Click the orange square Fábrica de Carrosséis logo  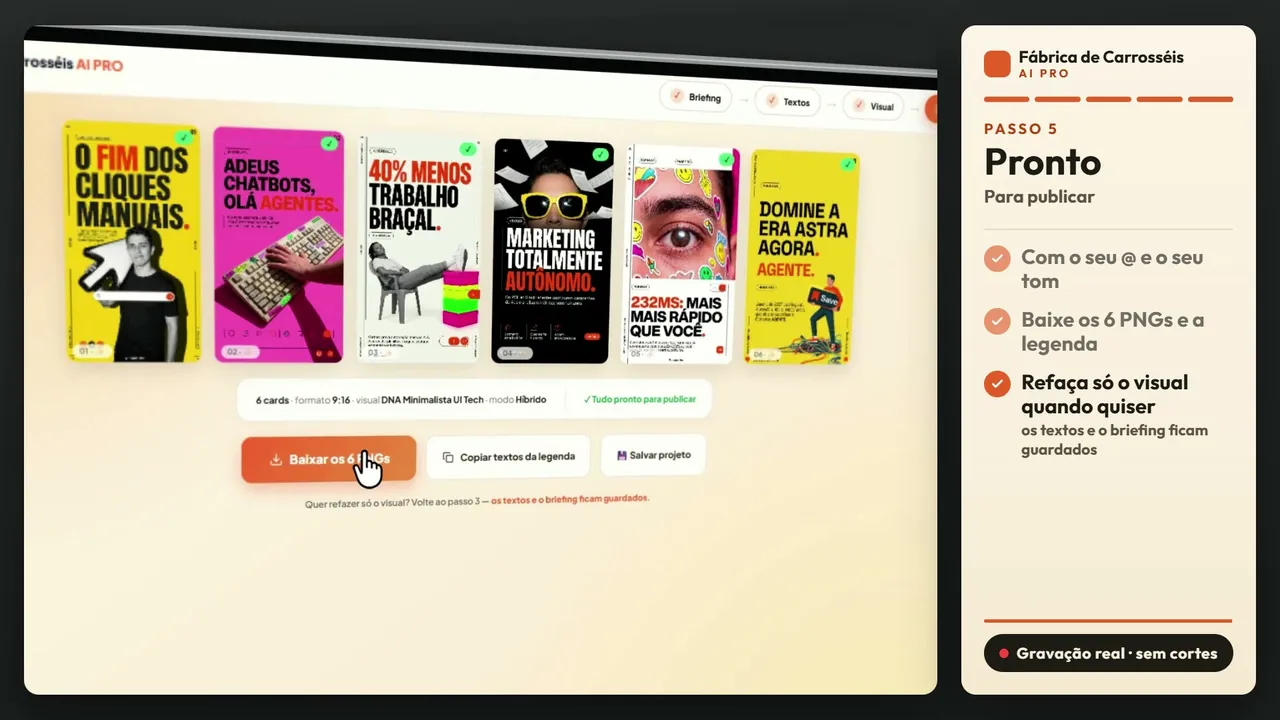tap(997, 64)
